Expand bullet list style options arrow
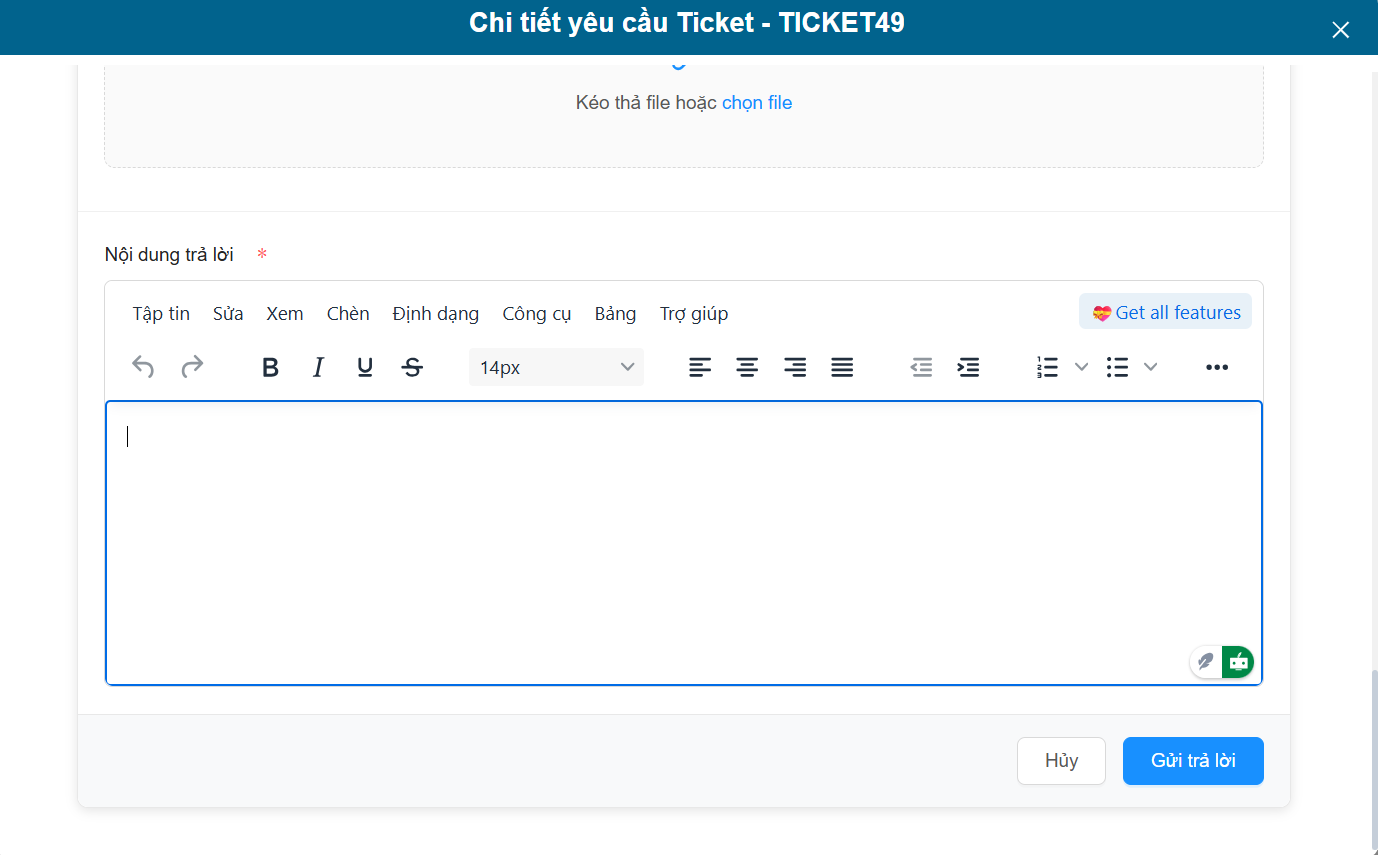This screenshot has height=855, width=1378. (1150, 367)
